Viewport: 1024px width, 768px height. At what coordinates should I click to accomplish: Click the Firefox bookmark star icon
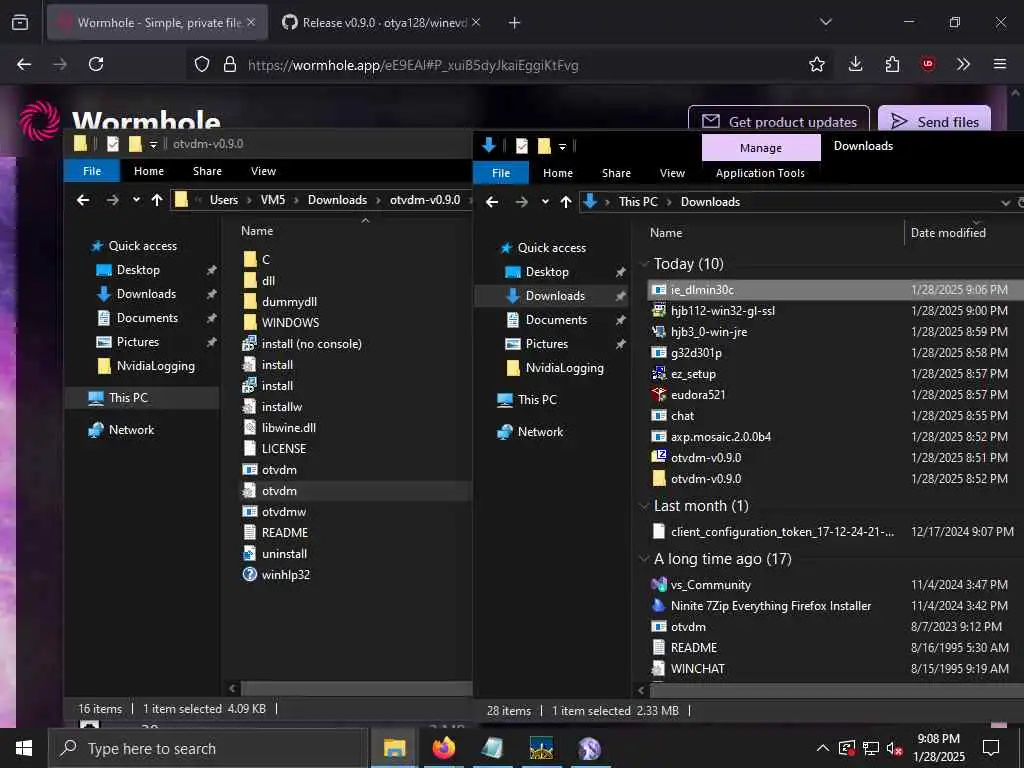[816, 64]
